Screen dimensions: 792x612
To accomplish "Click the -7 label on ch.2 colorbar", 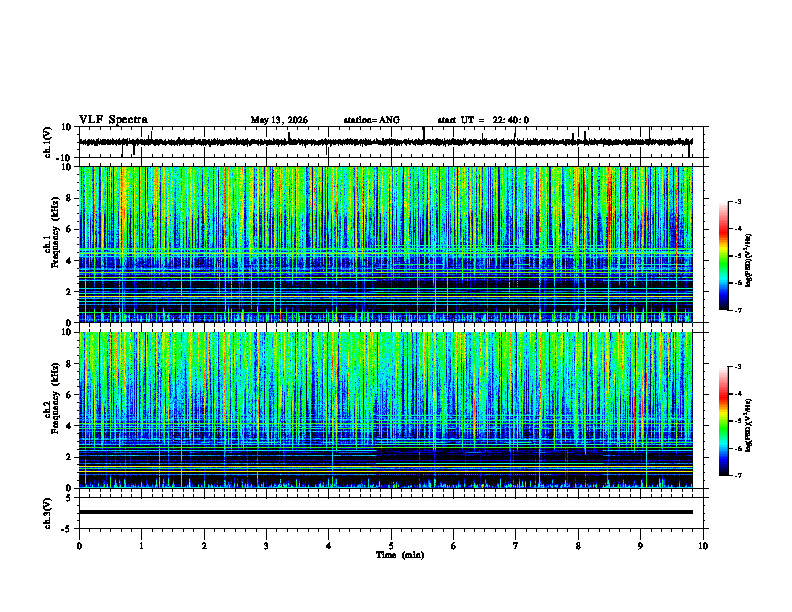I will pyautogui.click(x=737, y=475).
